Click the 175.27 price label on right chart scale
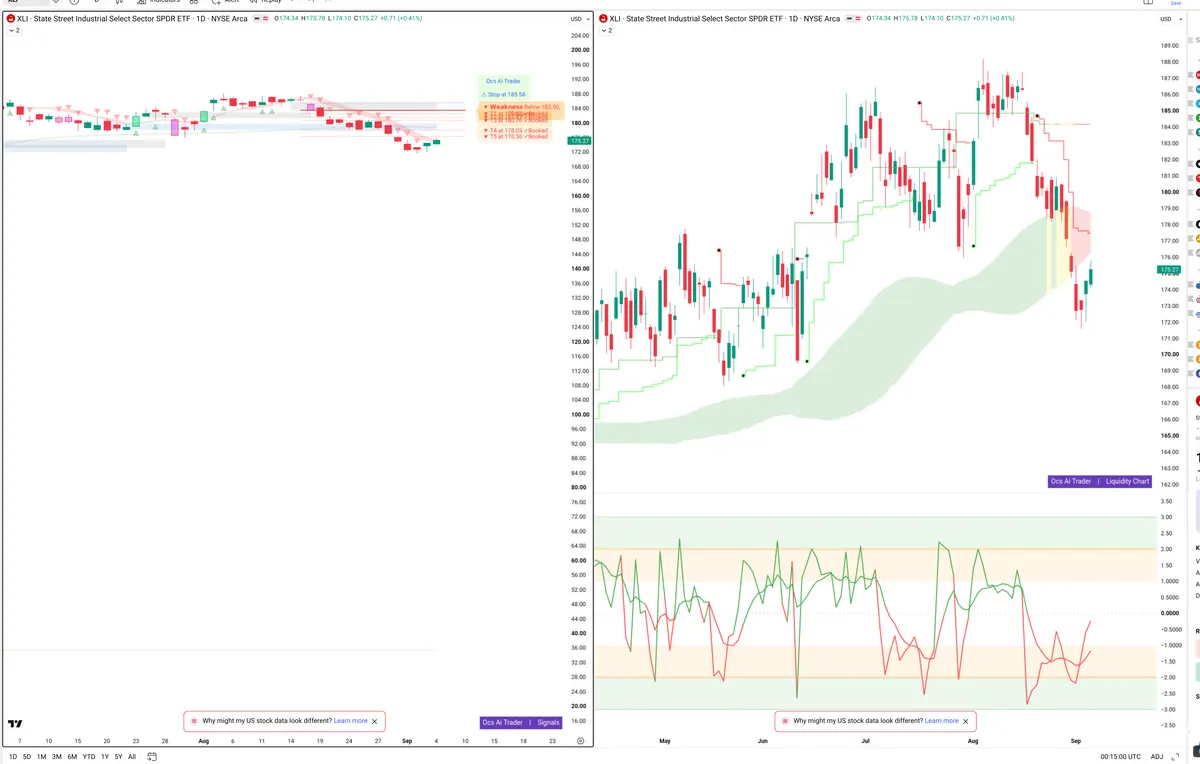This screenshot has height=764, width=1200. [x=1168, y=270]
